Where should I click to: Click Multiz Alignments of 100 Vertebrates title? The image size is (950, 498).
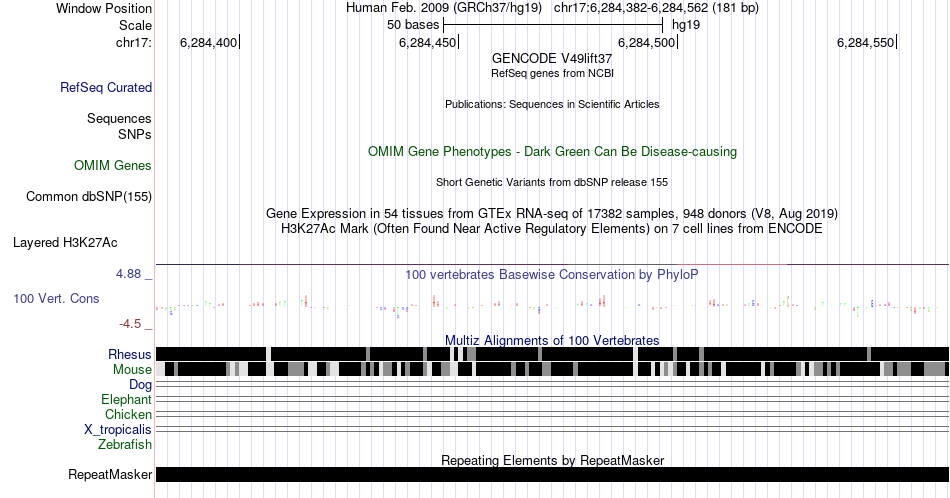pos(552,340)
